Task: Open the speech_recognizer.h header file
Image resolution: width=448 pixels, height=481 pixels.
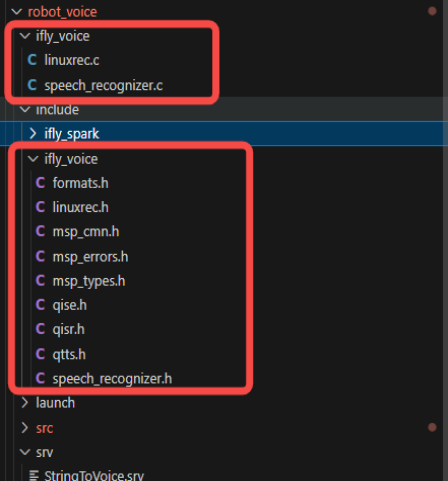Action: pos(112,379)
